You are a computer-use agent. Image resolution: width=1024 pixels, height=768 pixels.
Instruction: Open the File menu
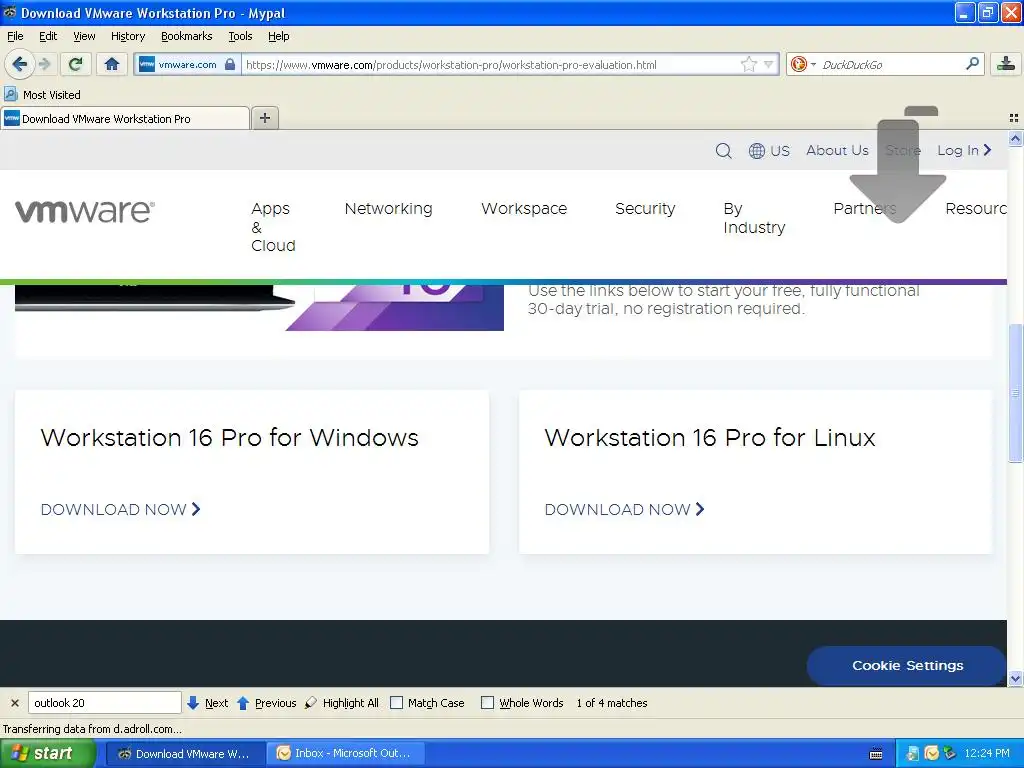tap(15, 36)
